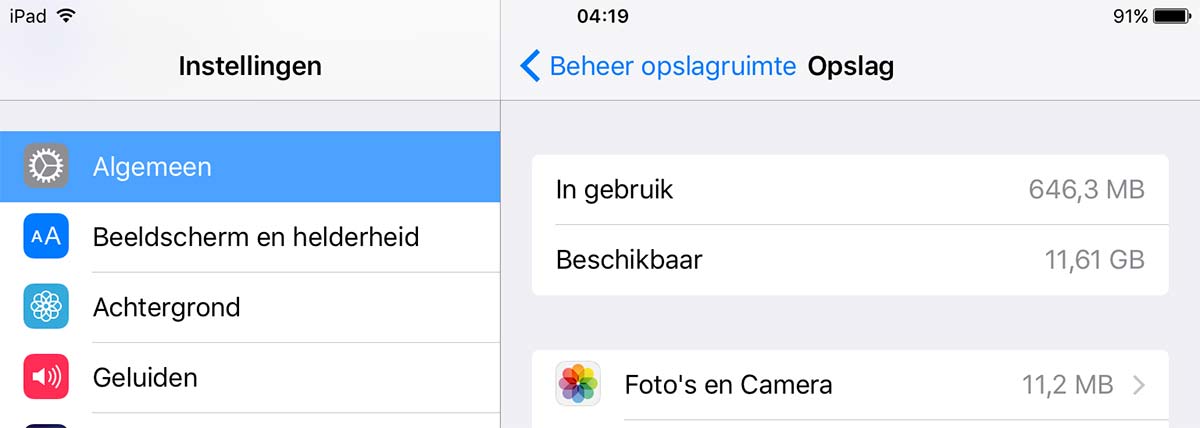This screenshot has height=428, width=1200.
Task: Tap the In gebruik storage row
Action: 850,190
